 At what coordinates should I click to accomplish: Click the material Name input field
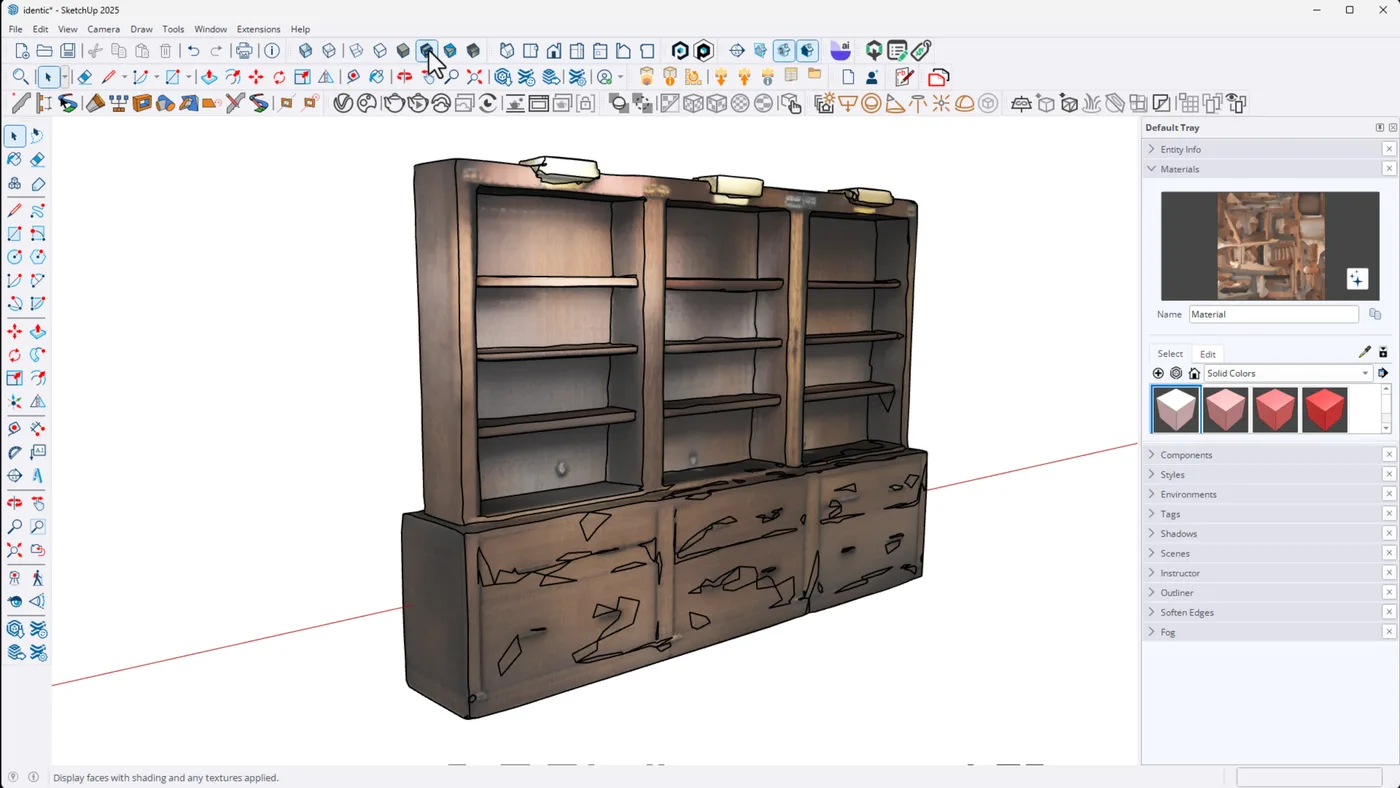point(1273,314)
